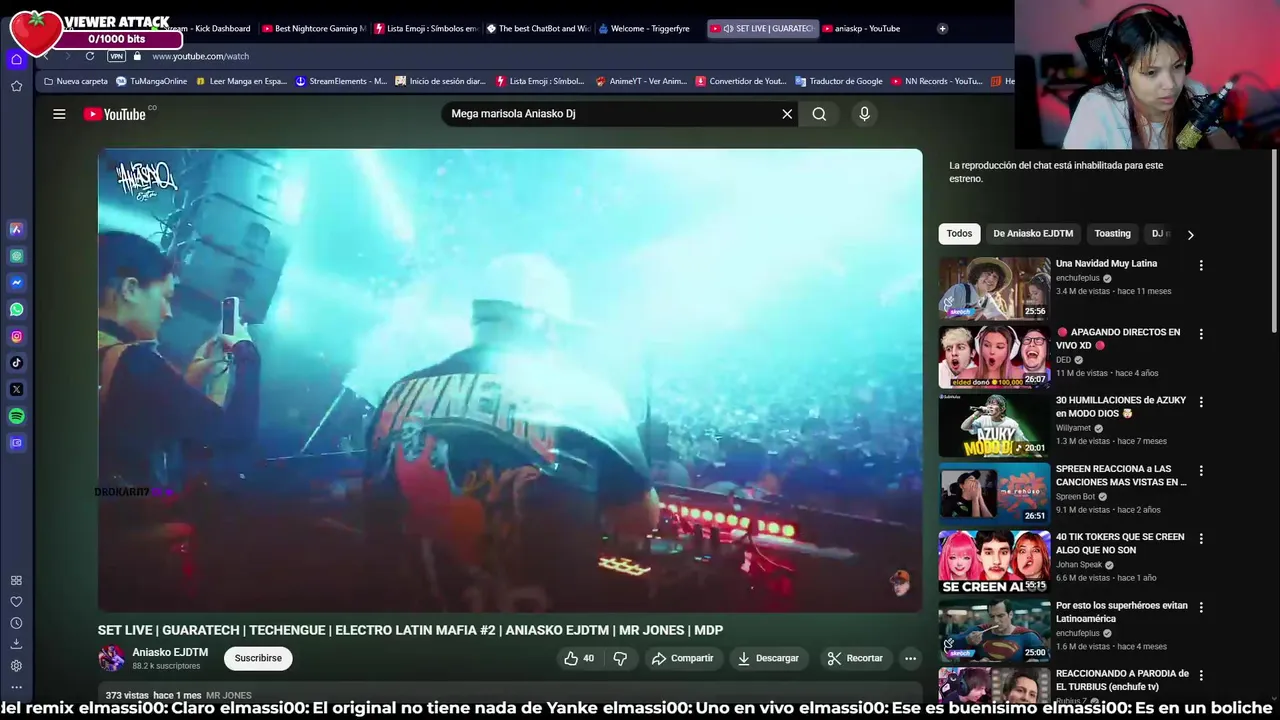
Task: Open Instagram in browser sidebar
Action: 16,337
